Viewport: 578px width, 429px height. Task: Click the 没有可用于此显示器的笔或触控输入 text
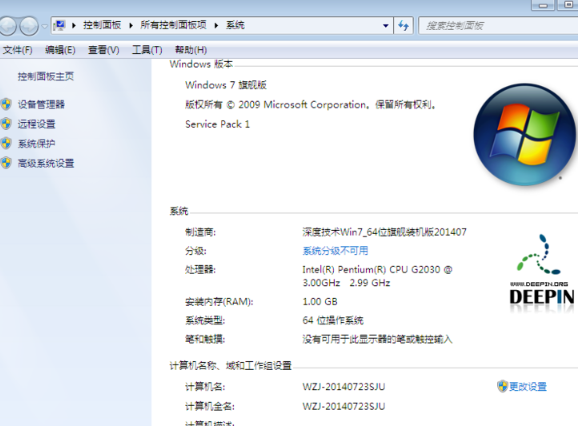tap(377, 339)
